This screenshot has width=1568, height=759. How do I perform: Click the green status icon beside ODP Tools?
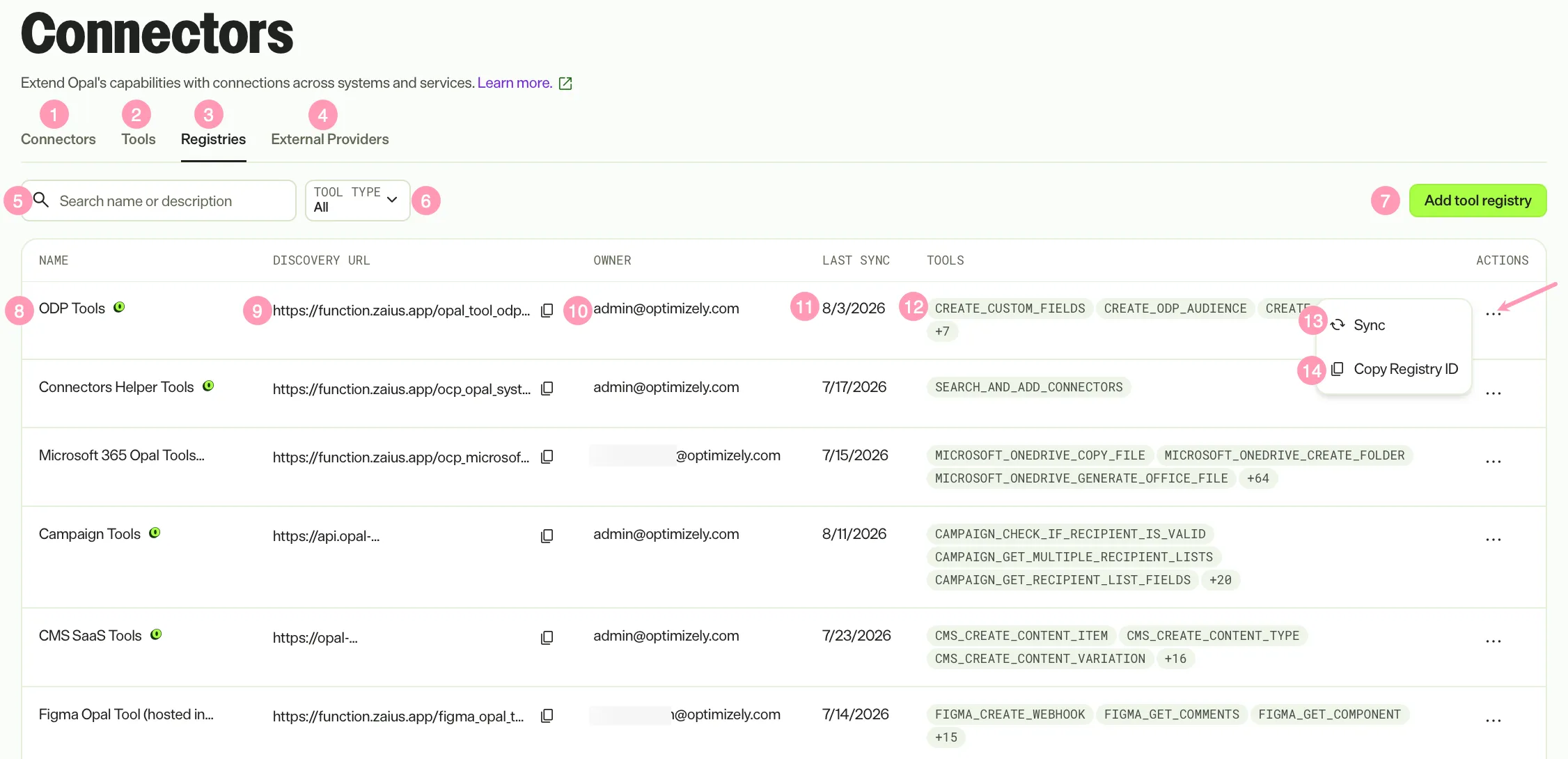click(119, 307)
